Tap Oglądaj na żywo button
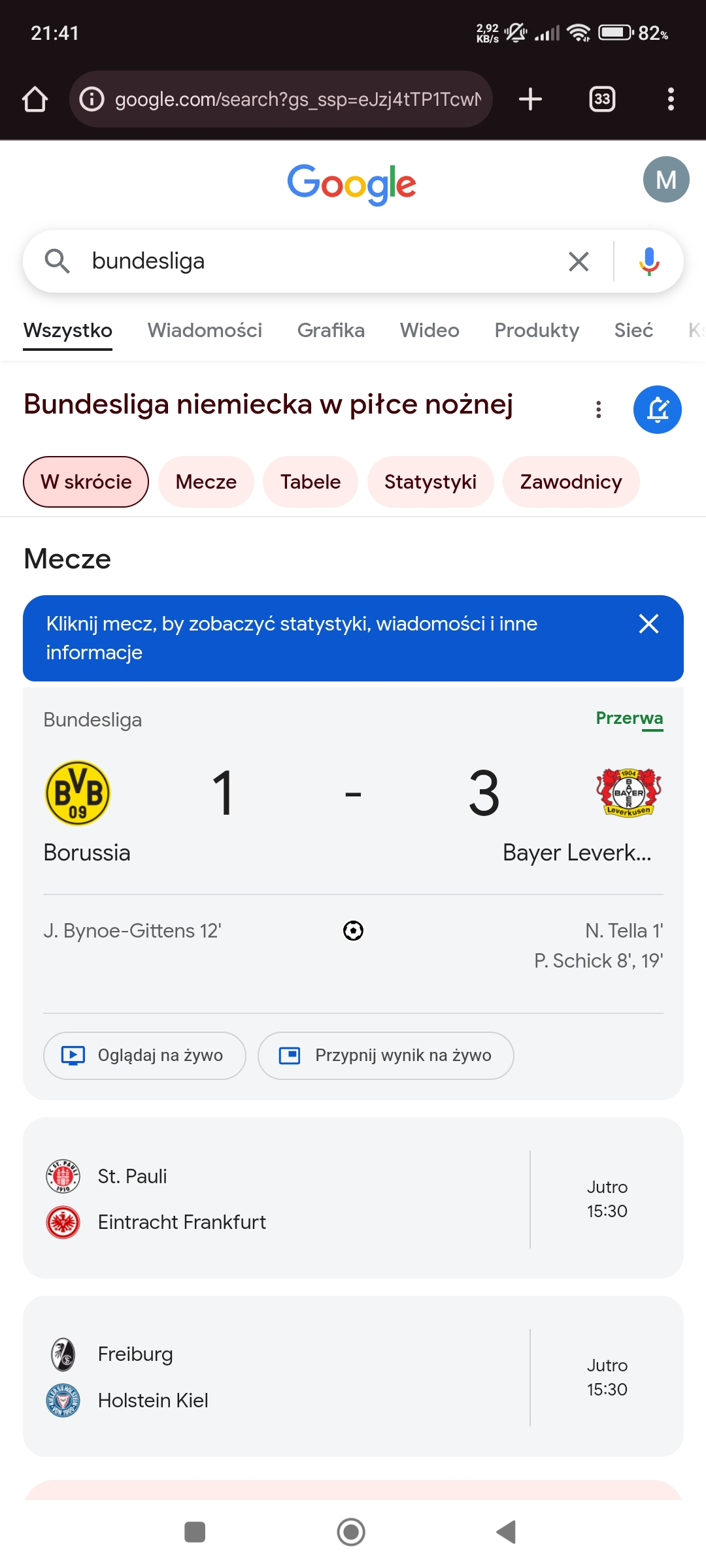 click(144, 1056)
